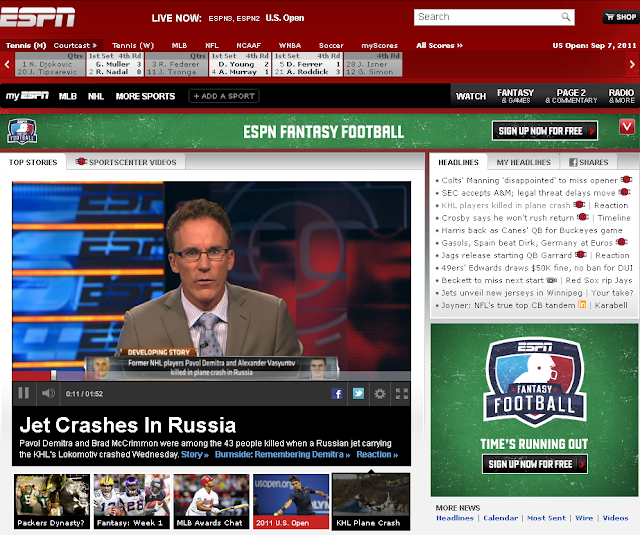The height and width of the screenshot is (535, 640).
Task: Click camera icon beside Beckett headline
Action: click(x=551, y=280)
